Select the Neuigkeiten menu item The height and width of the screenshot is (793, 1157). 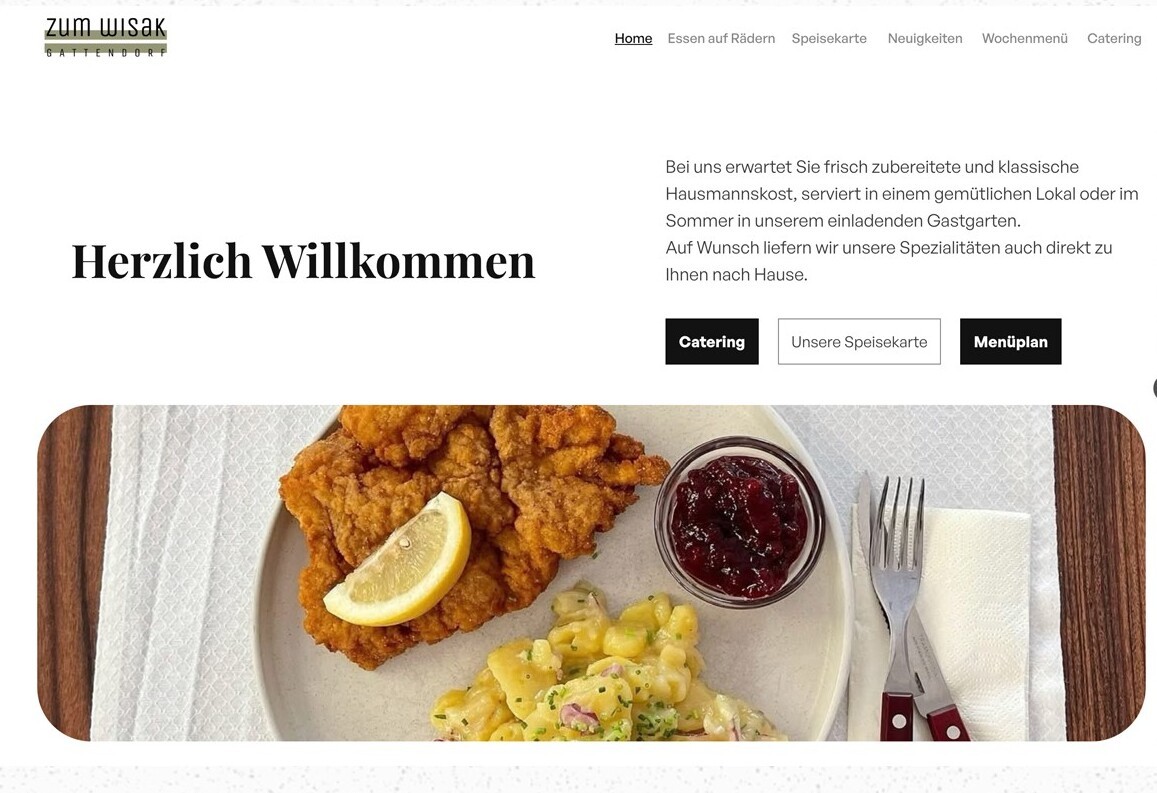click(925, 38)
